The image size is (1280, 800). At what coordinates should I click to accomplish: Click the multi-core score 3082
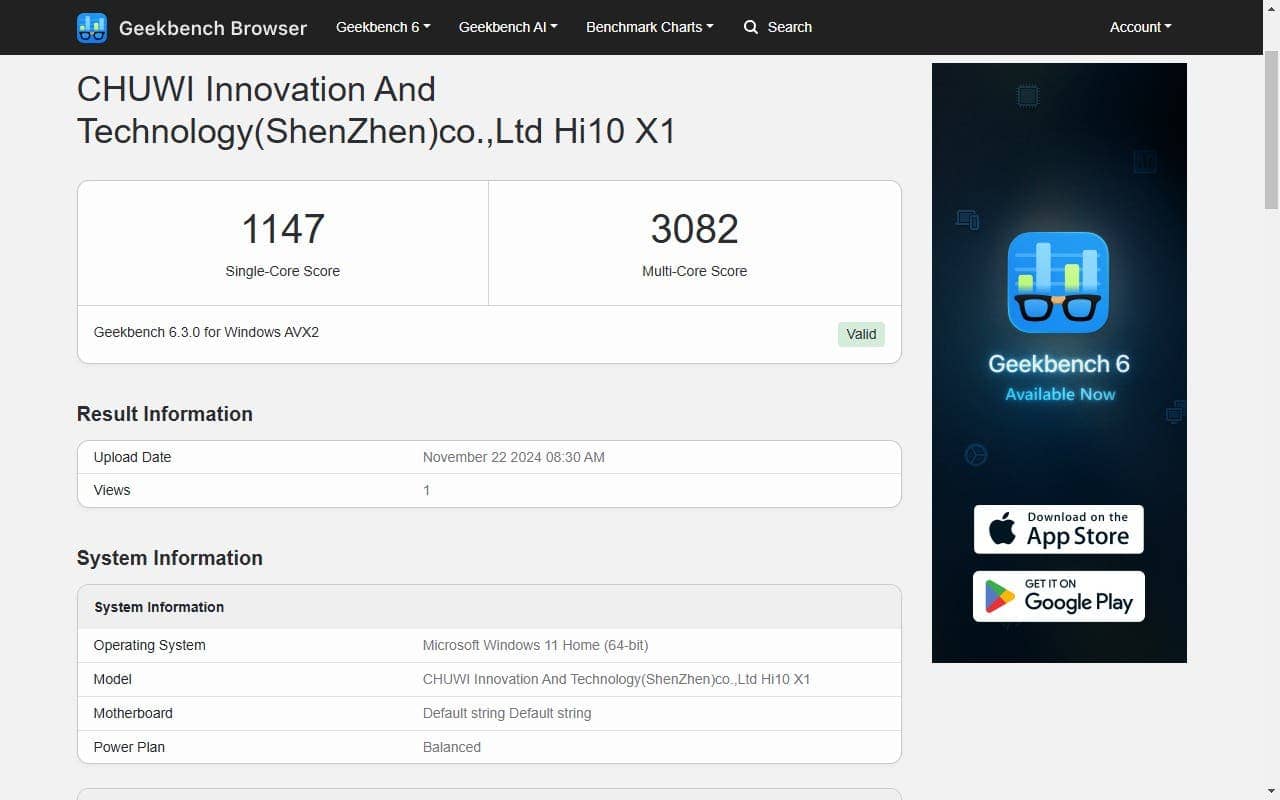[694, 229]
